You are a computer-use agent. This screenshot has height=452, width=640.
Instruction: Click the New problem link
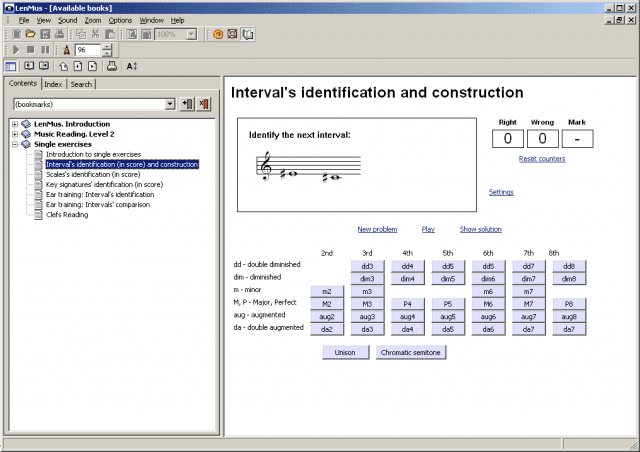pos(377,229)
